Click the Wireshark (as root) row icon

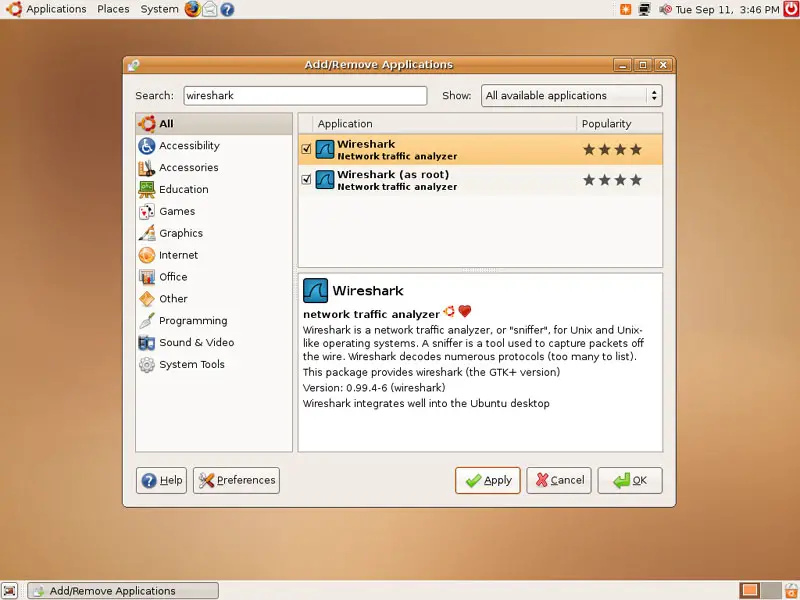click(x=324, y=180)
